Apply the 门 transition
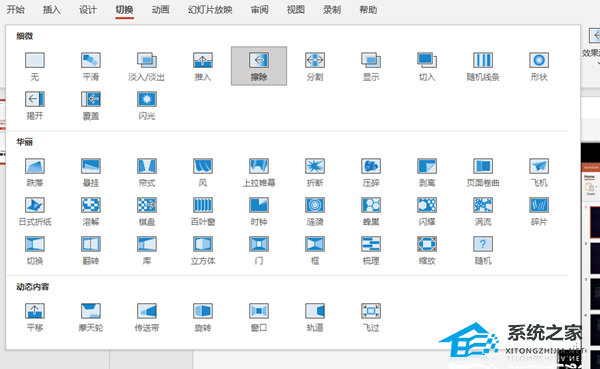 tap(259, 250)
